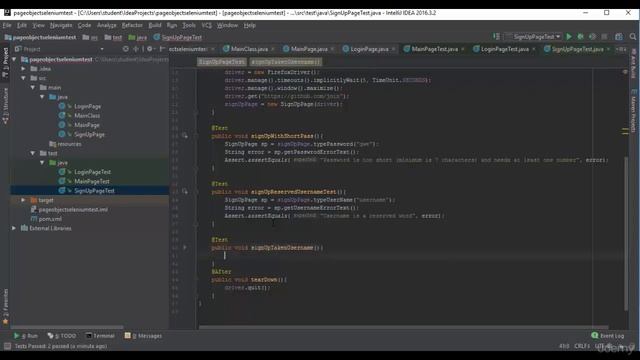Switch to LoginPageTest.java editor tab
The width and height of the screenshot is (640, 360).
(504, 49)
